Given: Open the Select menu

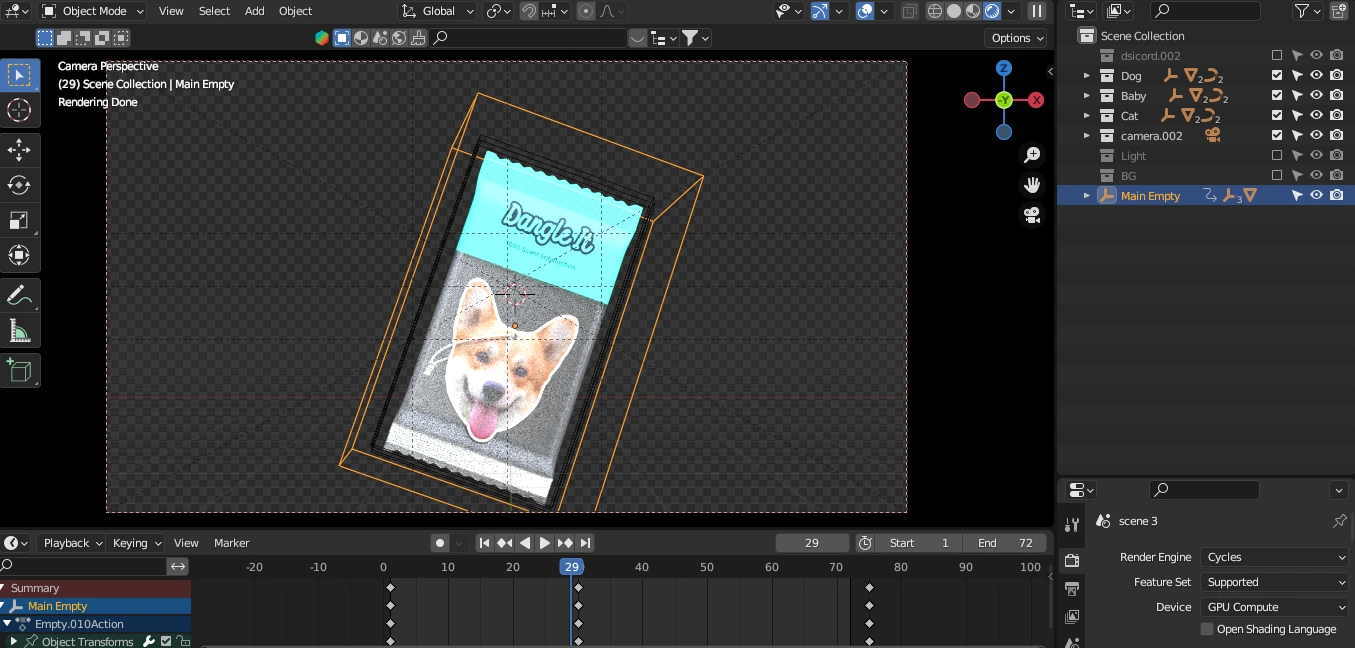Looking at the screenshot, I should click(214, 11).
